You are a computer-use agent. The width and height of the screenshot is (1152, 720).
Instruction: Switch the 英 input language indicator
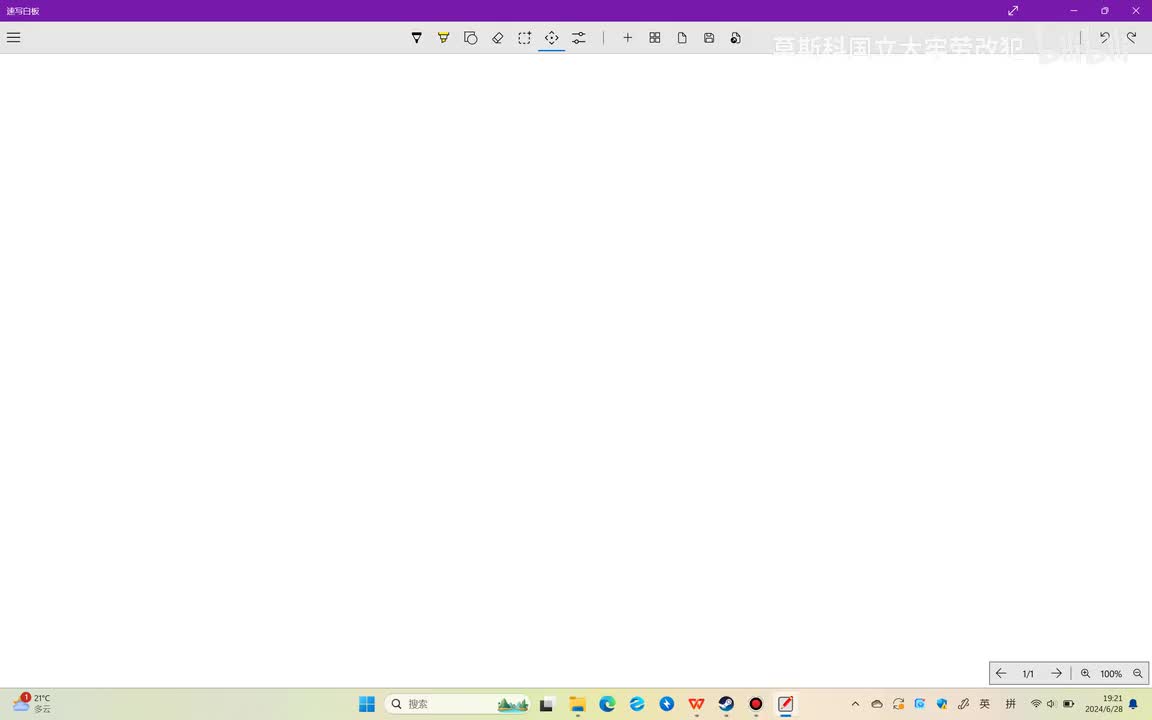point(984,704)
